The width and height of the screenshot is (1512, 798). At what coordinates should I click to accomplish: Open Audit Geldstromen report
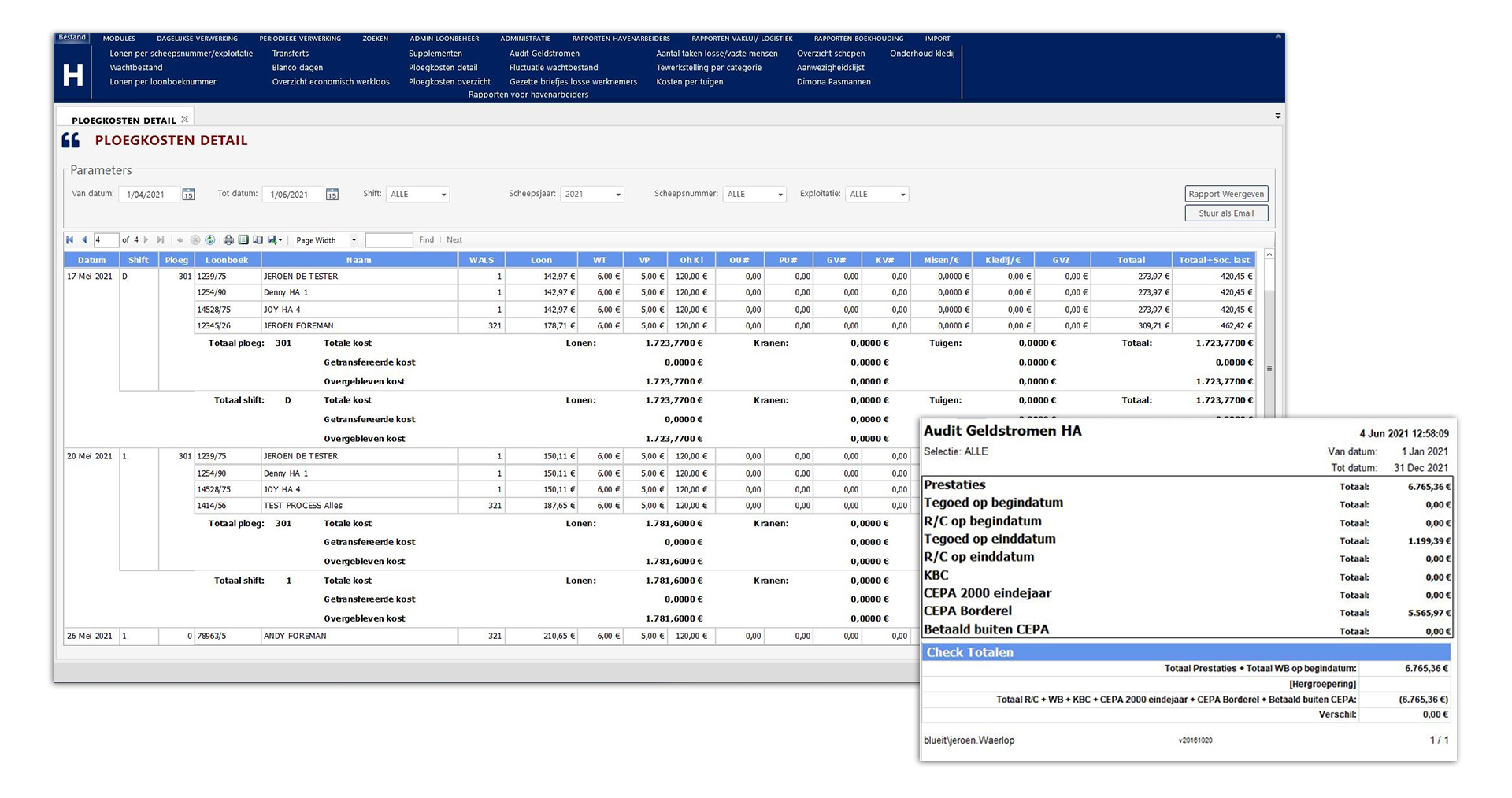click(544, 54)
